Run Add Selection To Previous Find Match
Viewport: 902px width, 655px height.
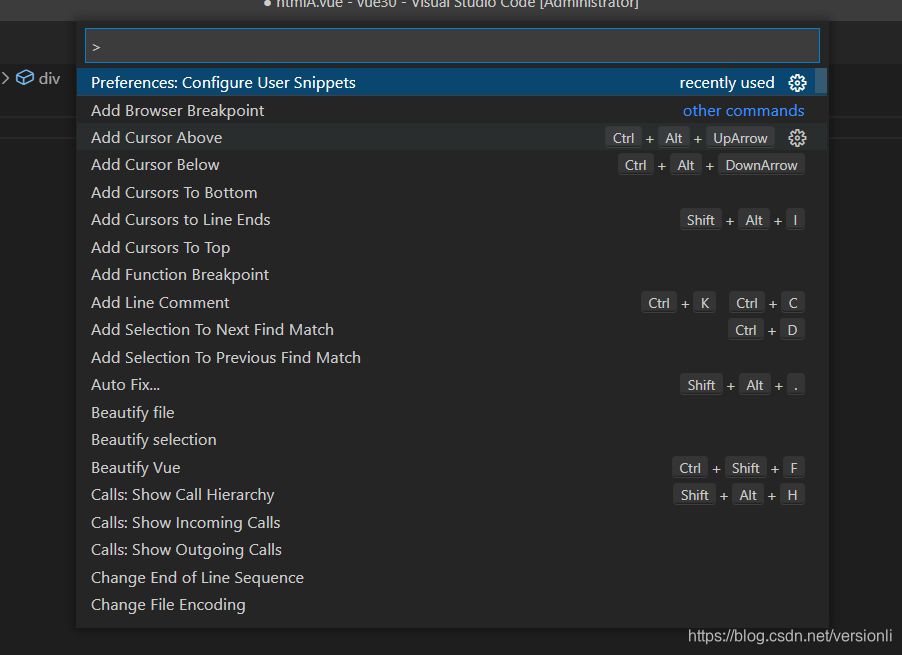(452, 358)
